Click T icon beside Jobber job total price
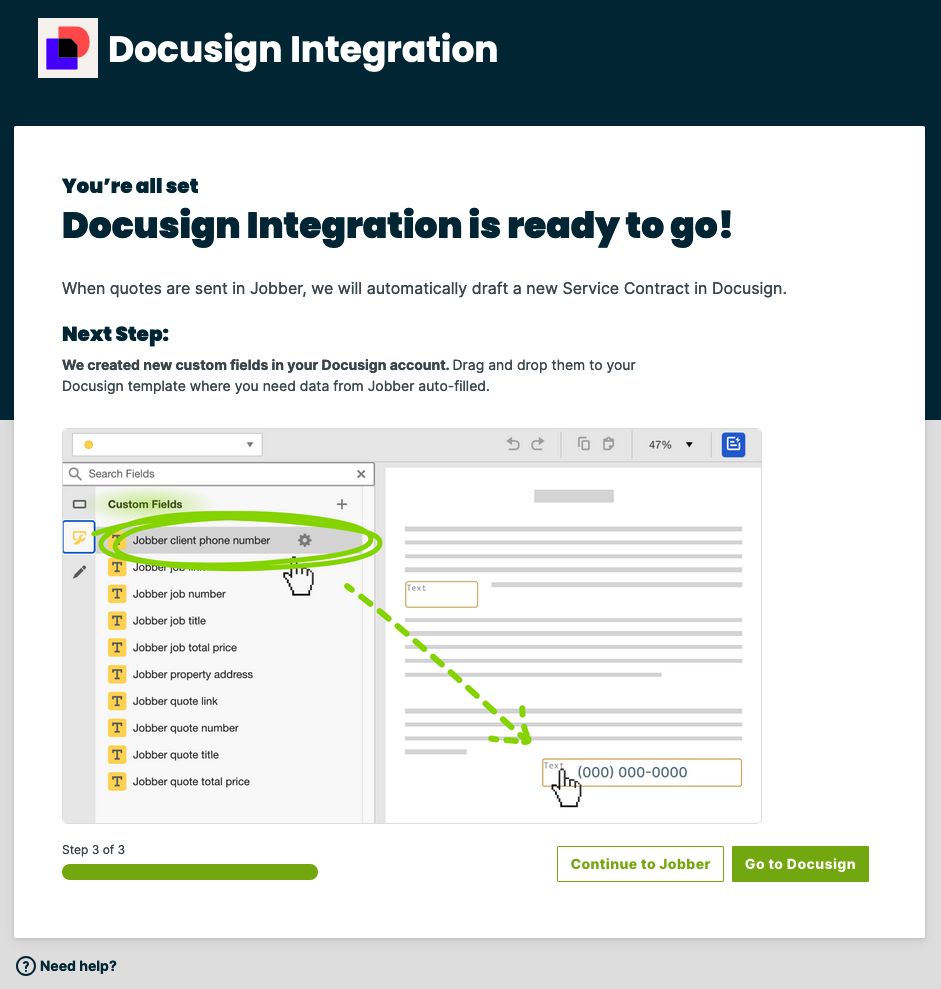The height and width of the screenshot is (989, 941). point(117,648)
